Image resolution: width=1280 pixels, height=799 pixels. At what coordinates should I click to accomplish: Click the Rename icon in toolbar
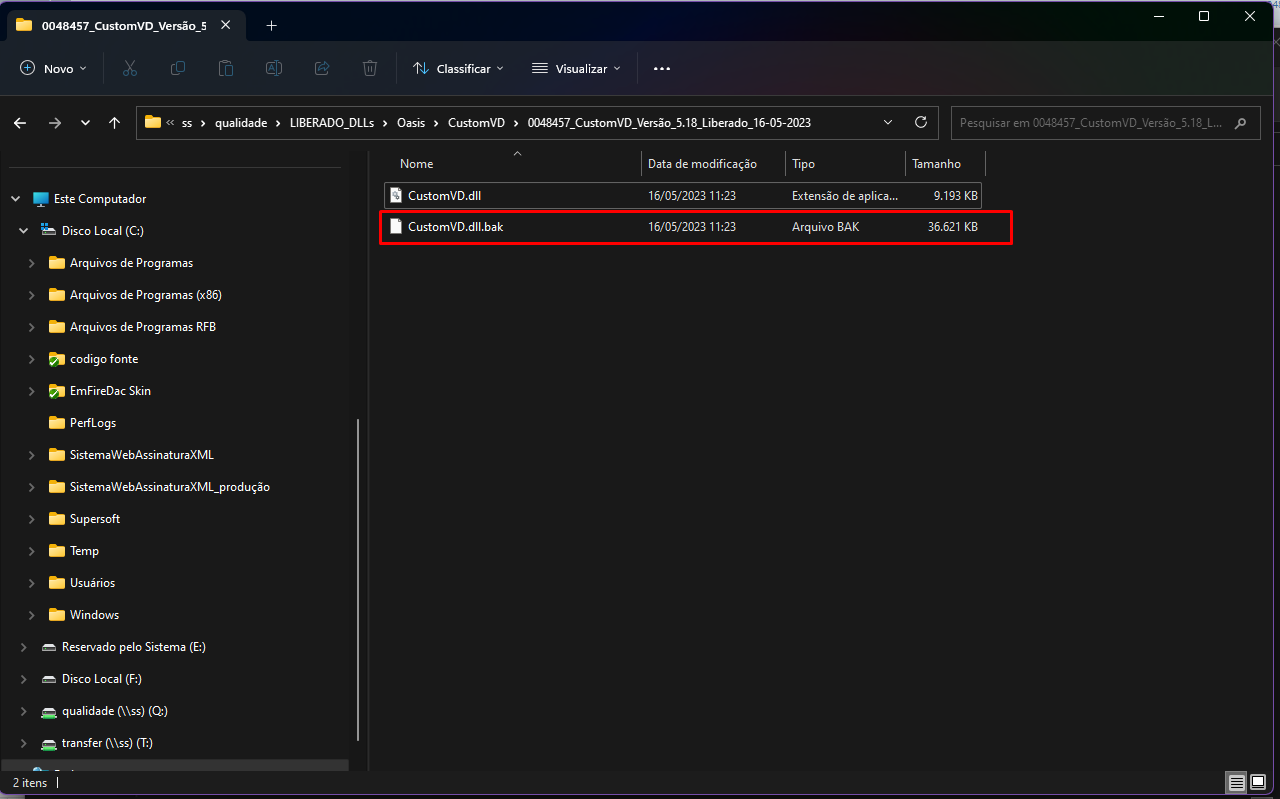pyautogui.click(x=274, y=68)
